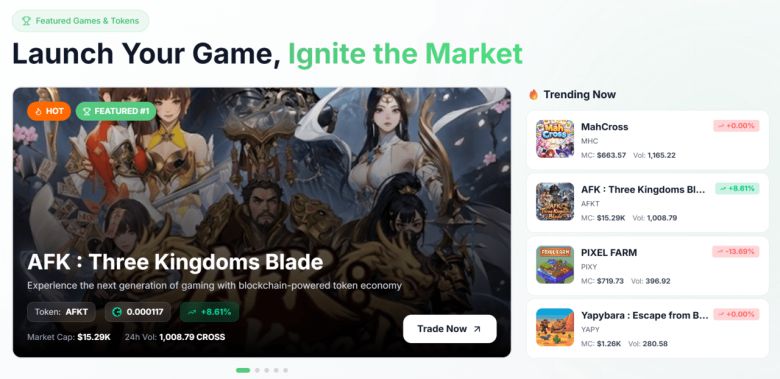780x379 pixels.
Task: Click the -13.69% badge on PIXEL FARM
Action: (x=736, y=252)
